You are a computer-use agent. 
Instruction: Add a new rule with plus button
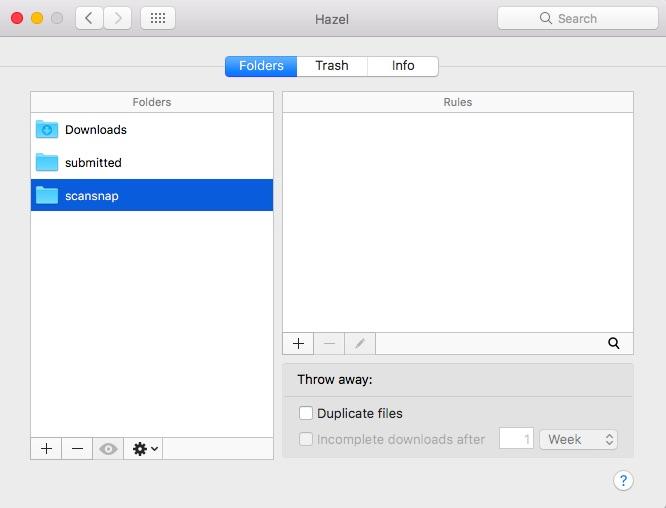tap(298, 343)
